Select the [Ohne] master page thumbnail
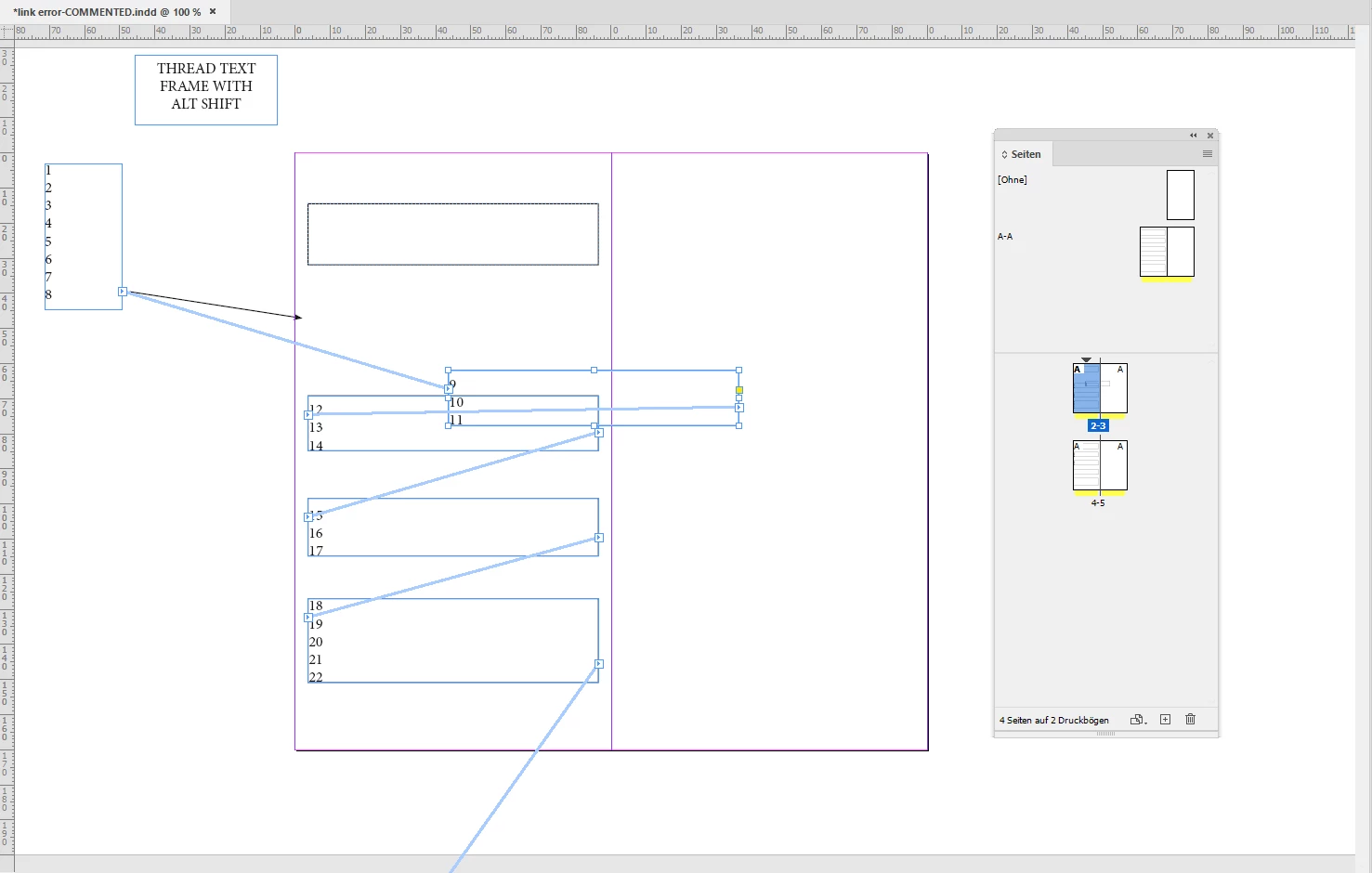This screenshot has width=1372, height=873. 1181,195
